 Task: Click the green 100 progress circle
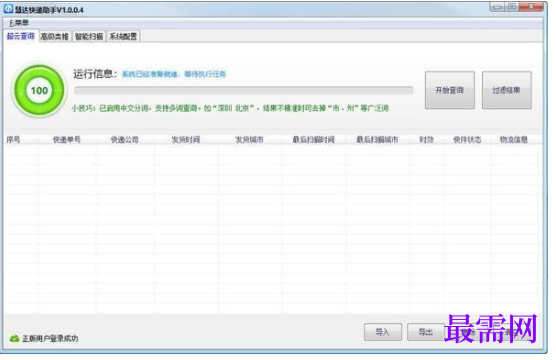coord(39,91)
